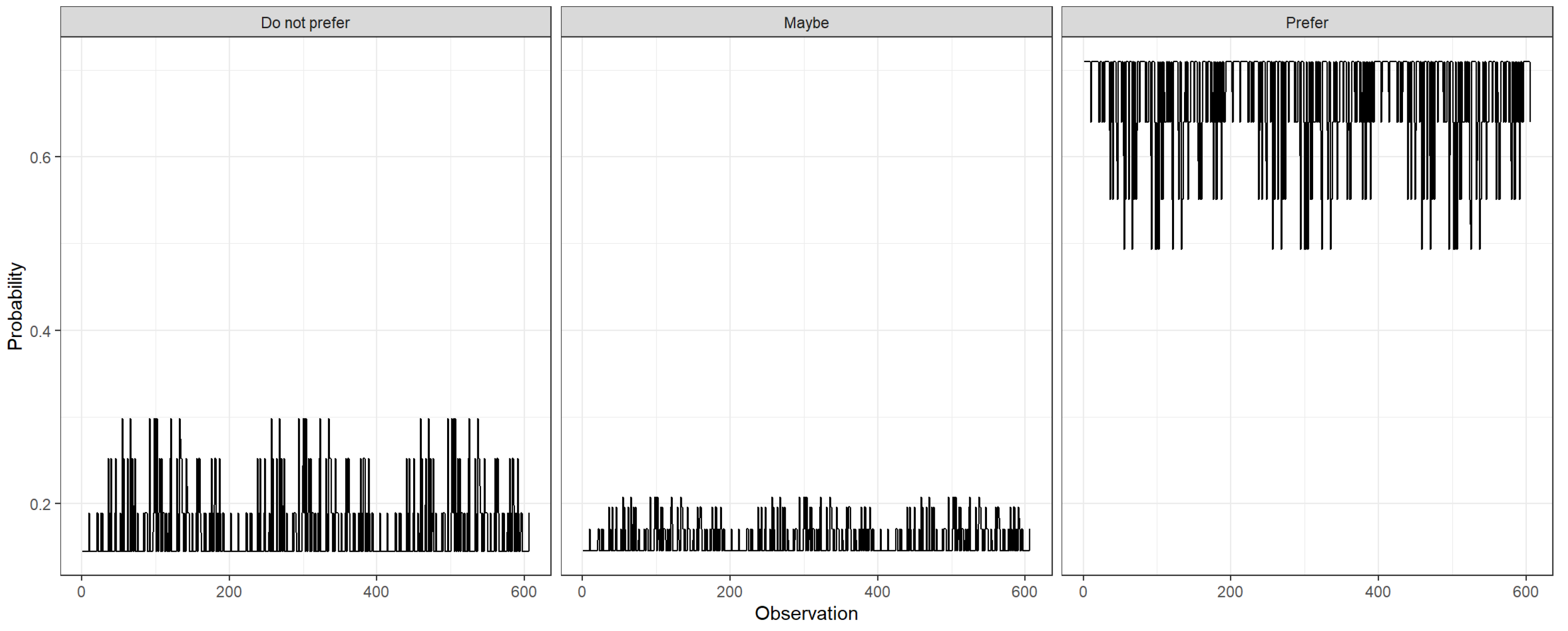Click the 400 tick under 'Prefer' panel
The height and width of the screenshot is (631, 1568).
(1378, 591)
